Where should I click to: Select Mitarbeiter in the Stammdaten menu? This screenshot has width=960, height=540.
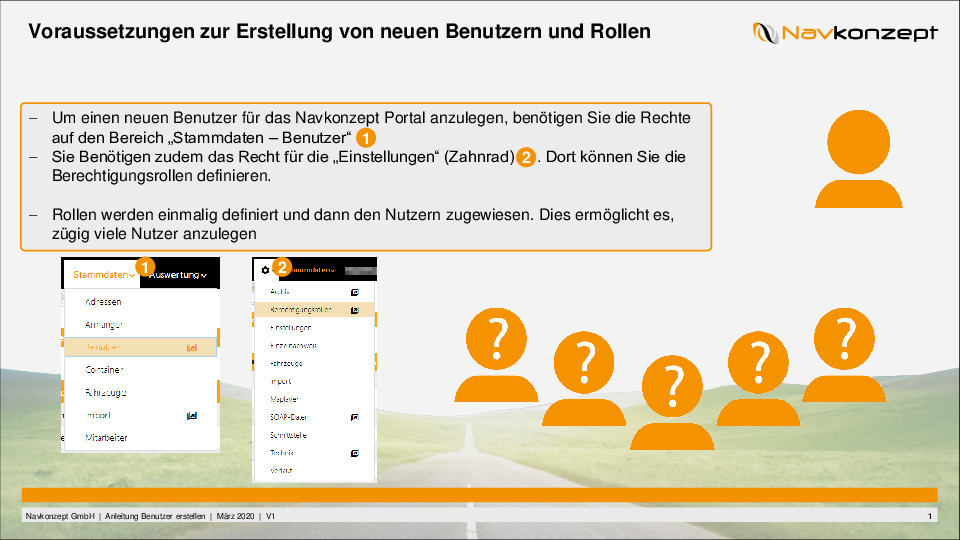click(x=106, y=438)
